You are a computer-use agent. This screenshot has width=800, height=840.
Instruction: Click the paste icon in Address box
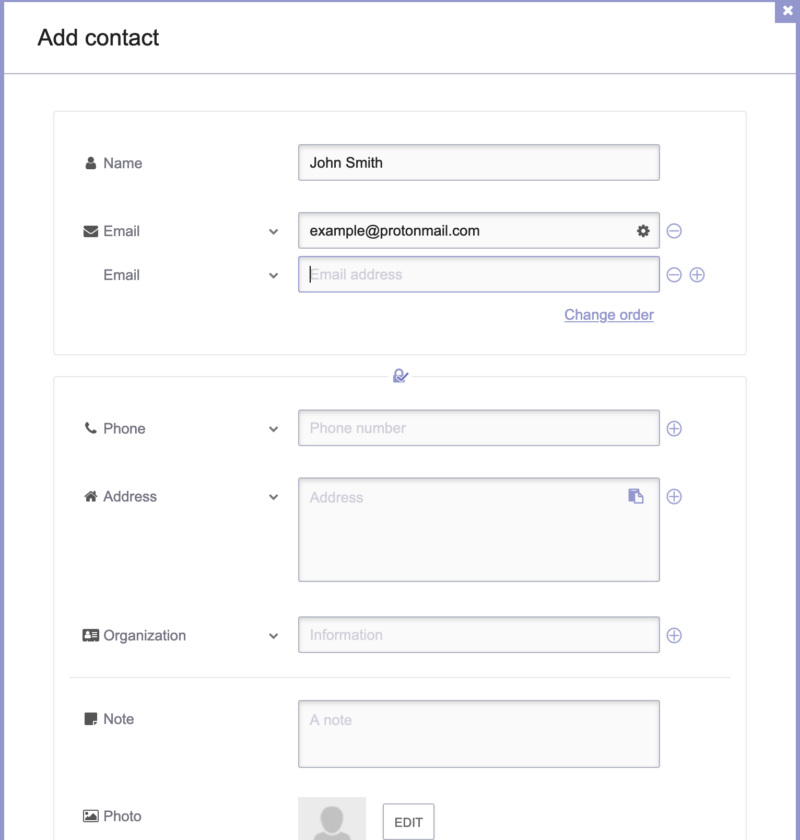coord(635,496)
